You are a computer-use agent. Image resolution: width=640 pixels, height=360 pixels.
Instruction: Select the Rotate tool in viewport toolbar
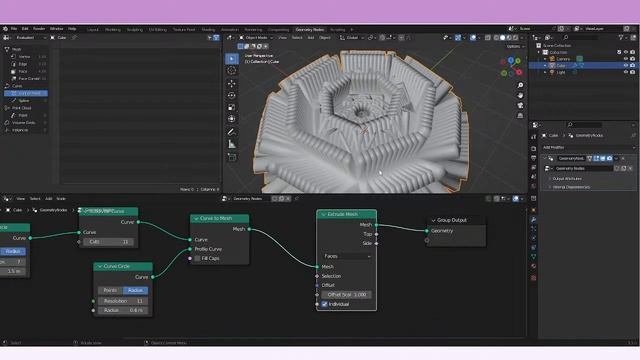pyautogui.click(x=232, y=96)
